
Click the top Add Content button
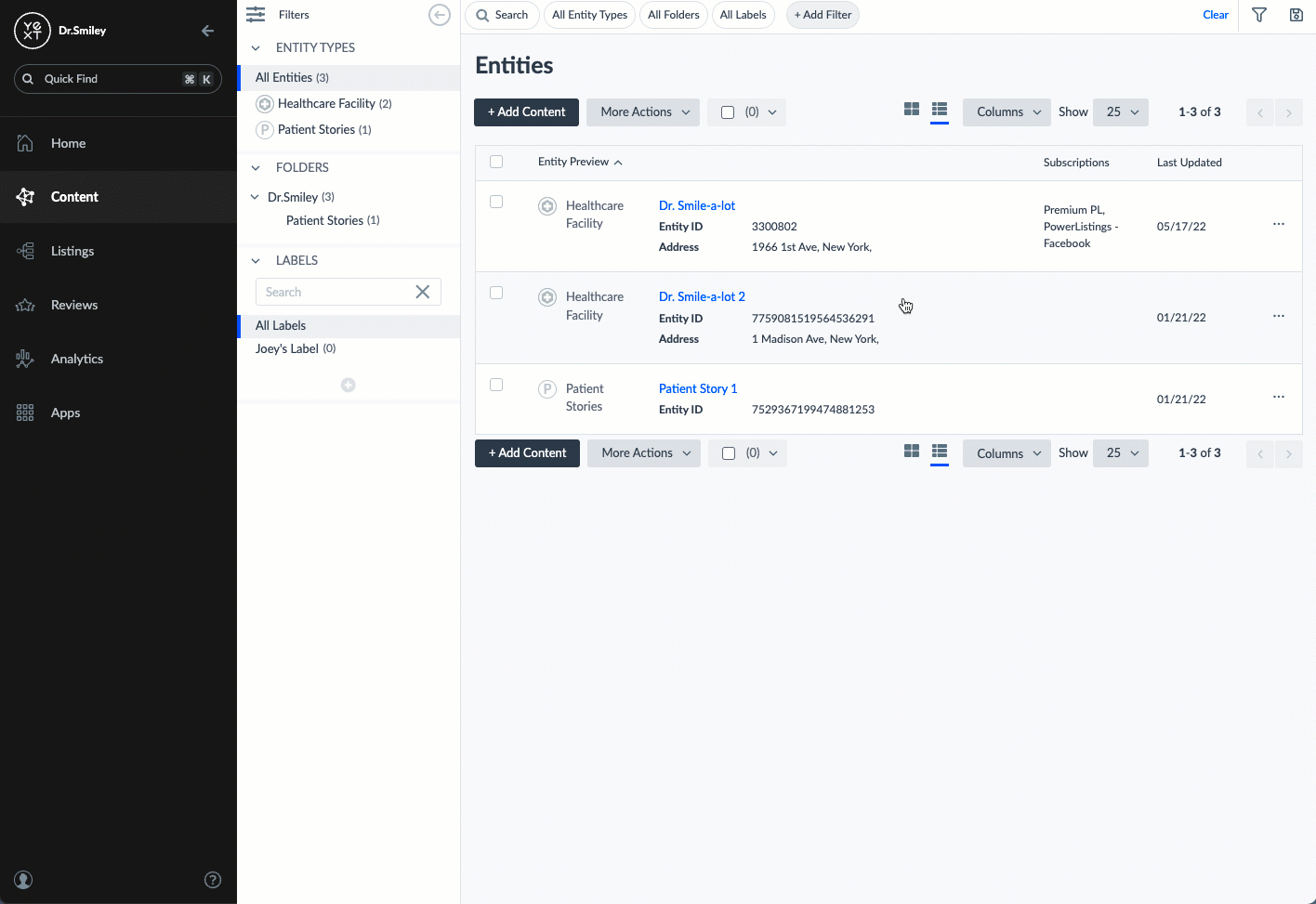[x=526, y=112]
